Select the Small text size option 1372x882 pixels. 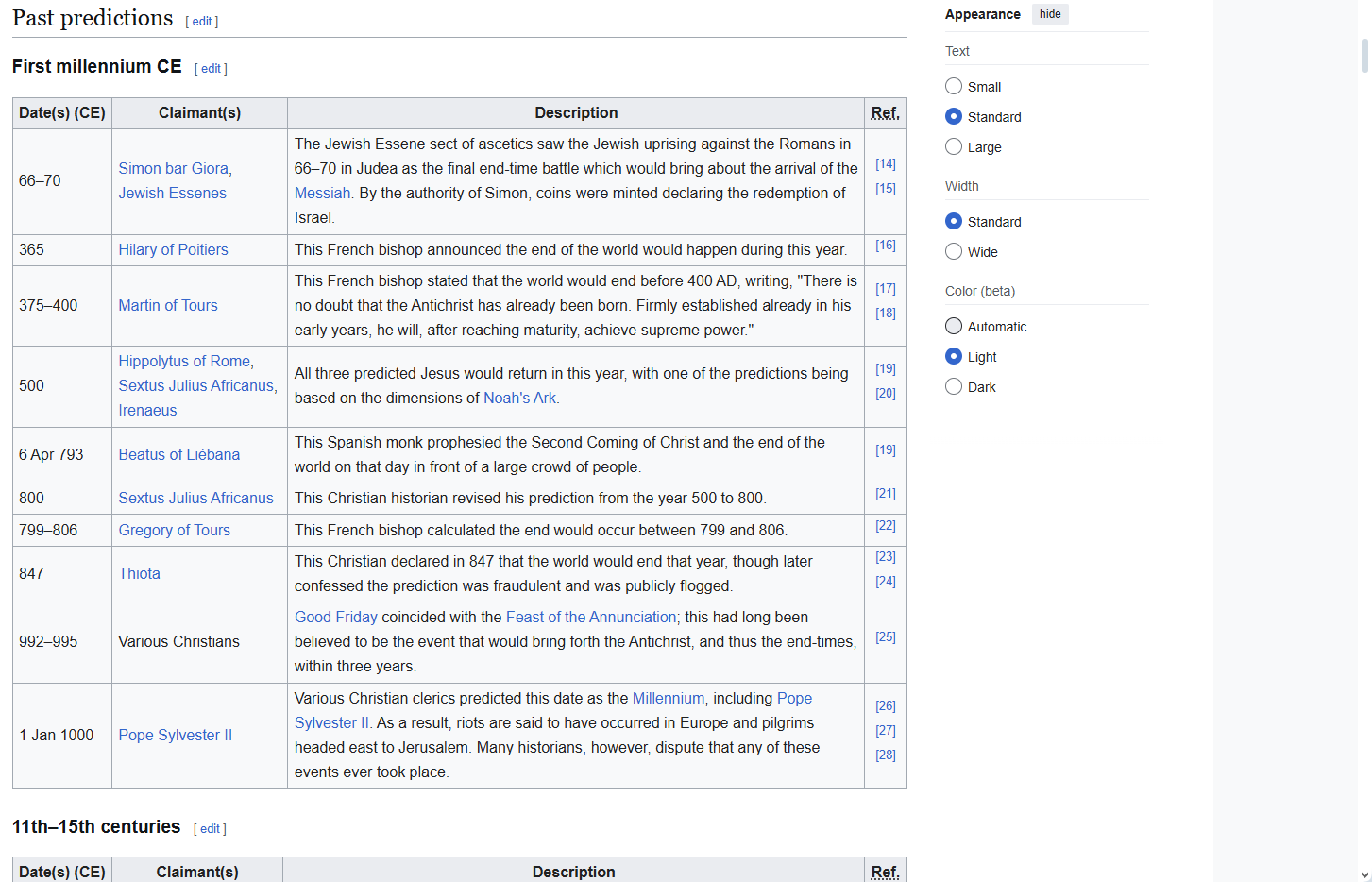click(x=954, y=87)
